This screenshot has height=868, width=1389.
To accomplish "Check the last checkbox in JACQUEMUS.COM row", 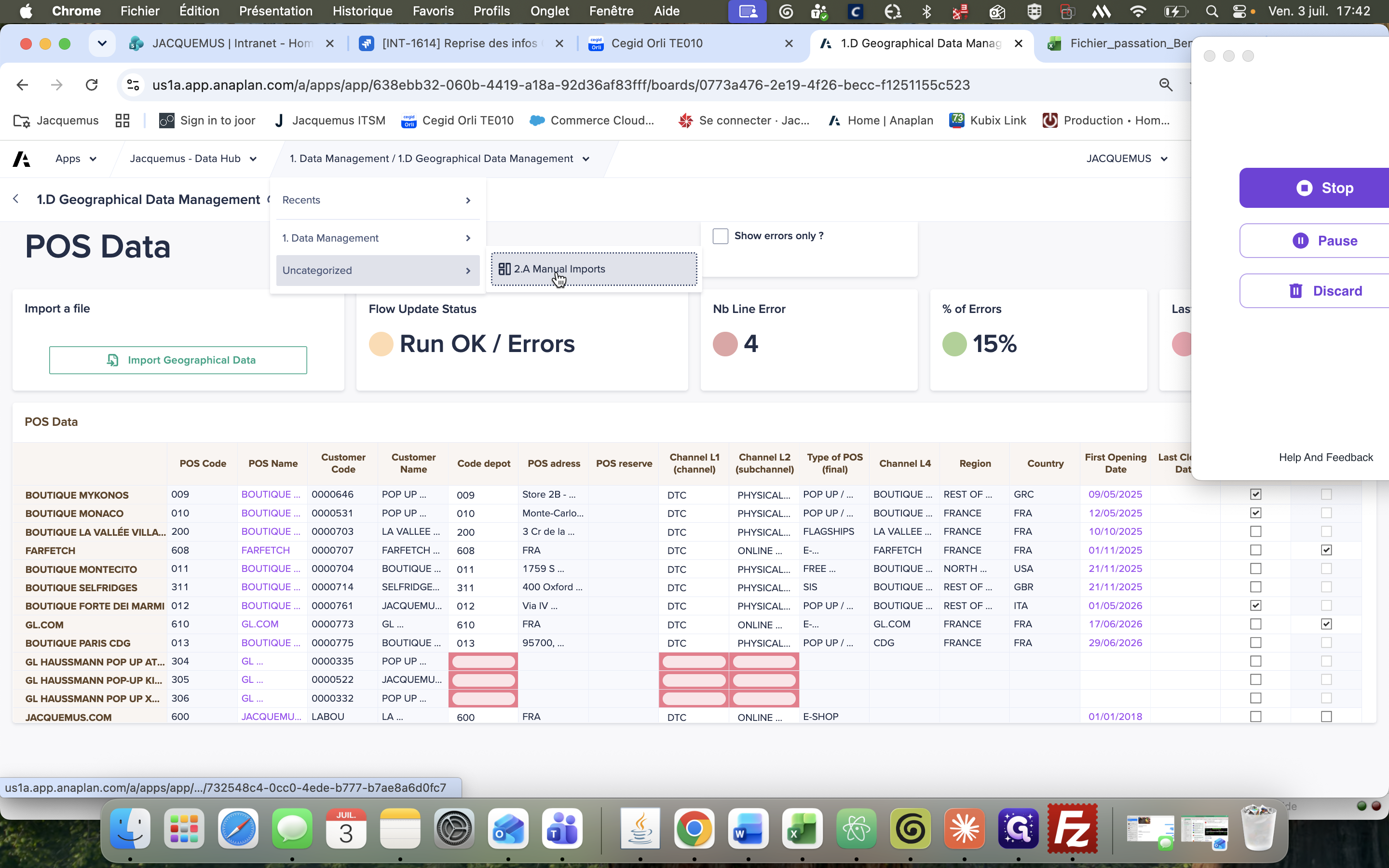I will pyautogui.click(x=1326, y=717).
